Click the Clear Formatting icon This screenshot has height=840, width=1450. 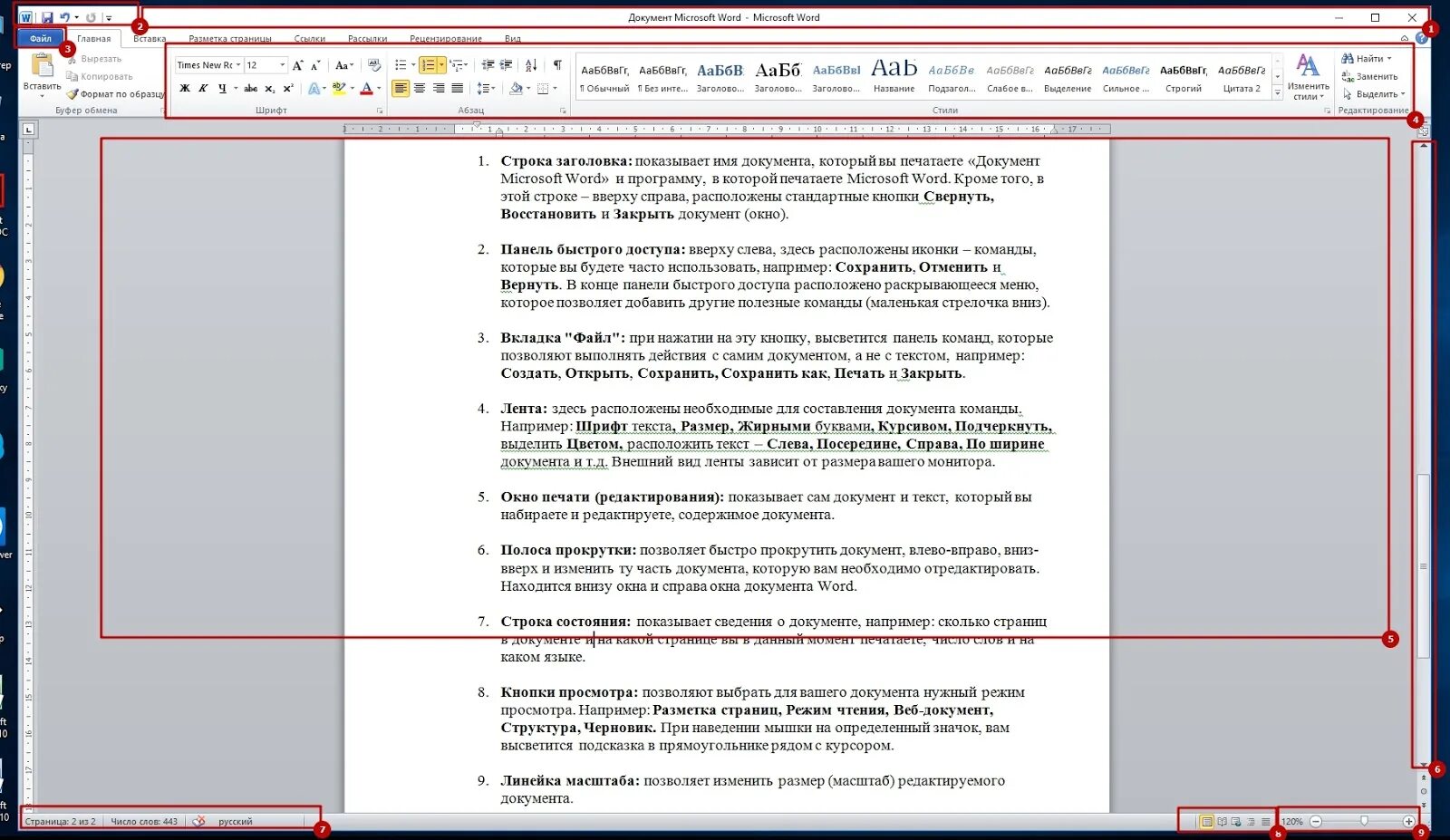[374, 65]
